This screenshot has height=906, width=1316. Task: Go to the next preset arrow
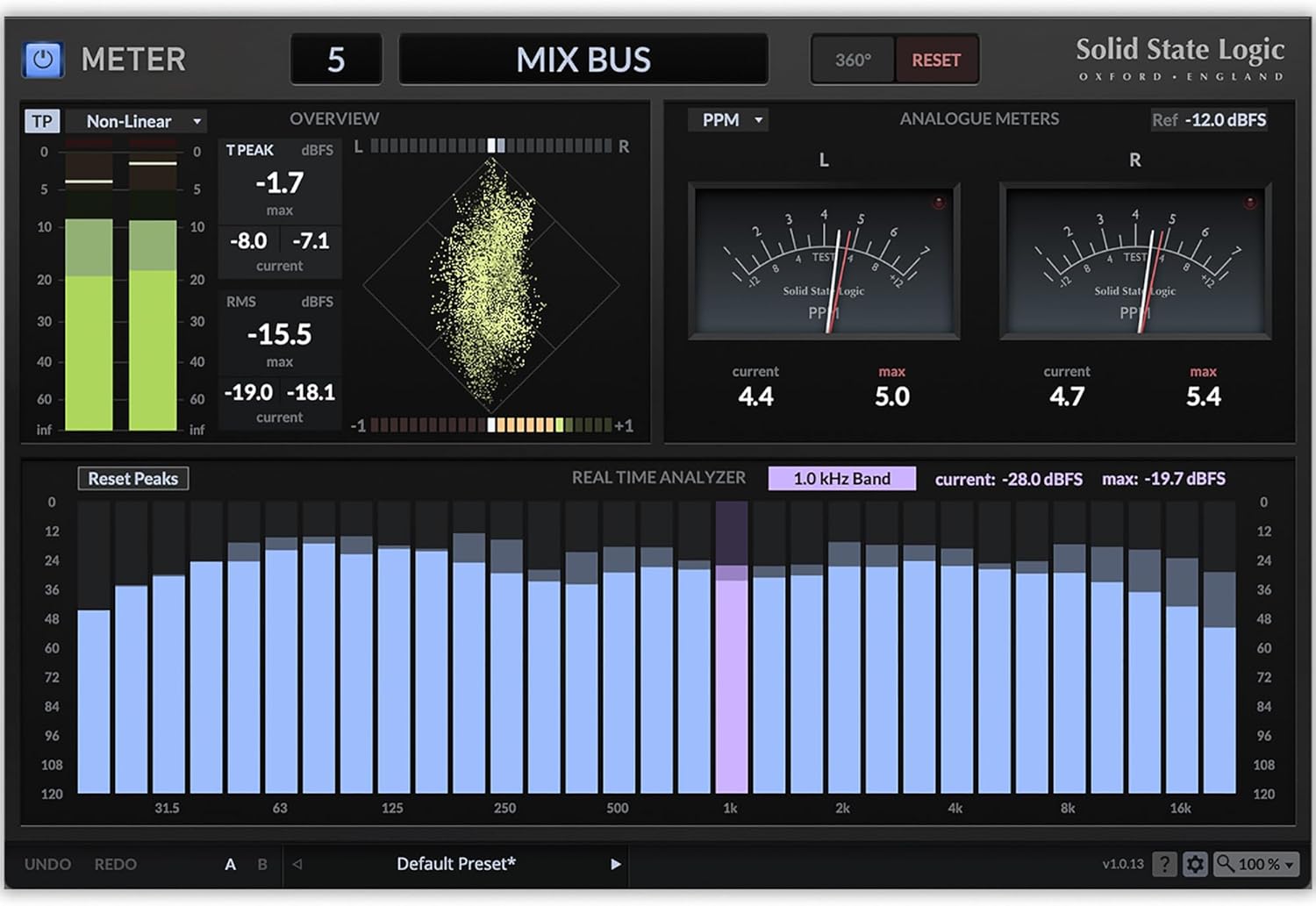pos(616,865)
